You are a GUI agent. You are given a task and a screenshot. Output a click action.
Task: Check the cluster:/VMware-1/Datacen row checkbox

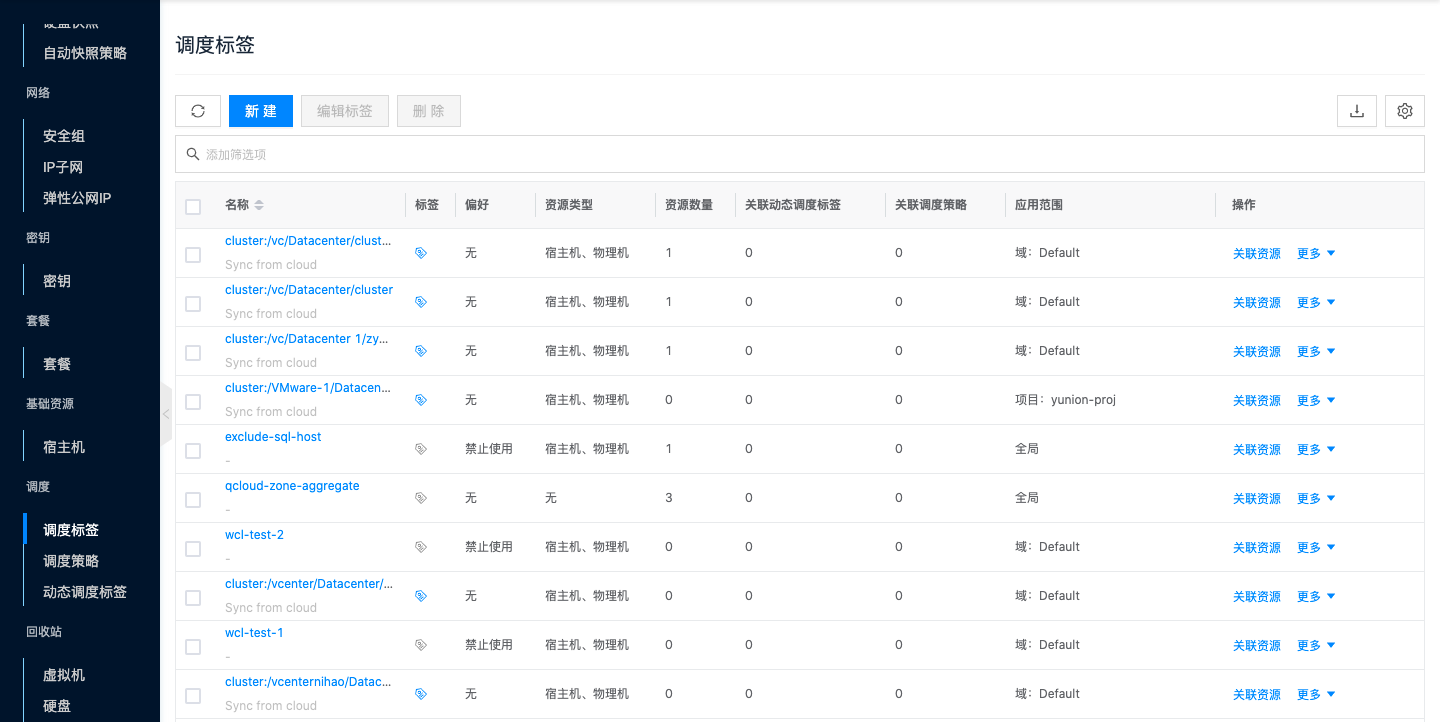click(193, 402)
